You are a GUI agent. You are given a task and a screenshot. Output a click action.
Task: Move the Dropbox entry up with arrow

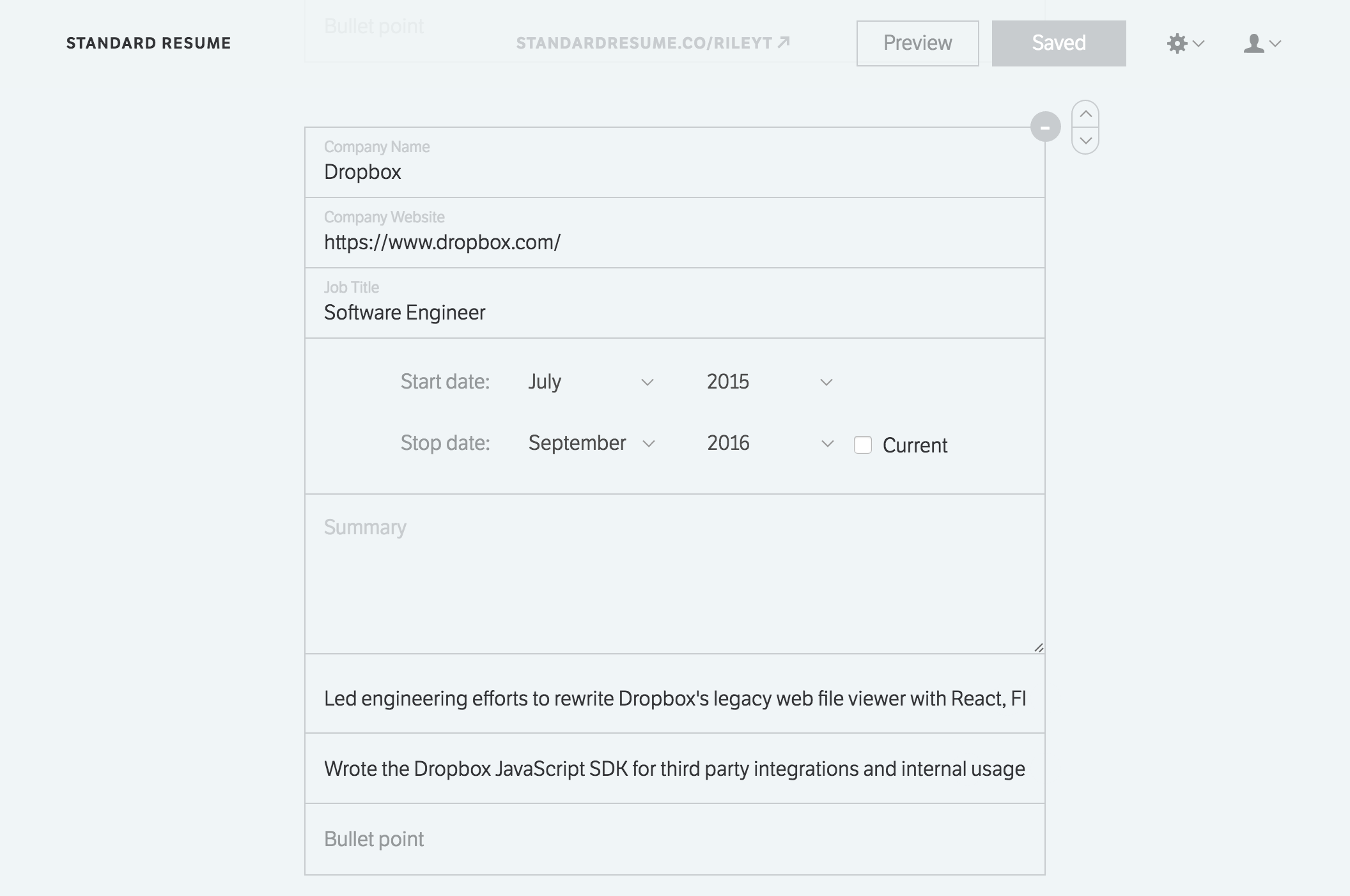(x=1085, y=114)
